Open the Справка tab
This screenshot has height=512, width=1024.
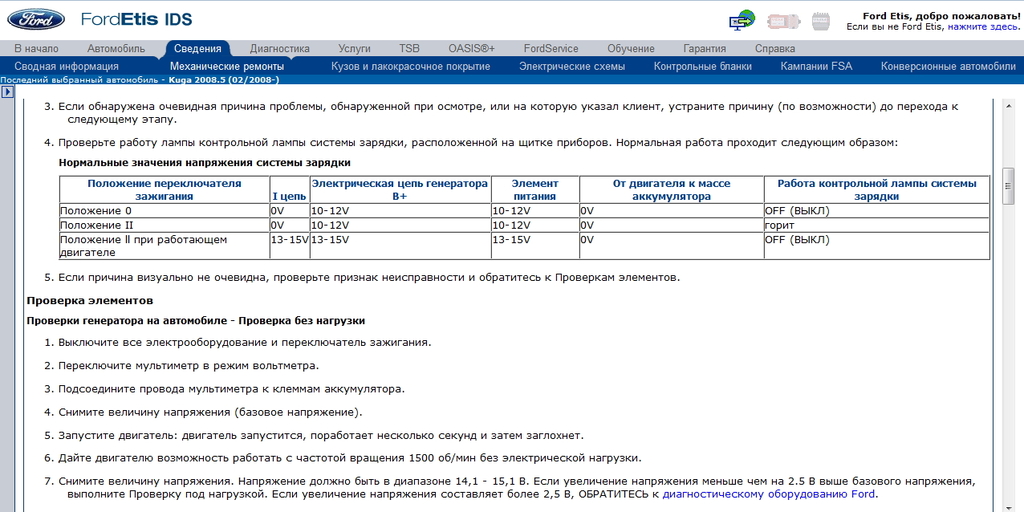(x=775, y=48)
